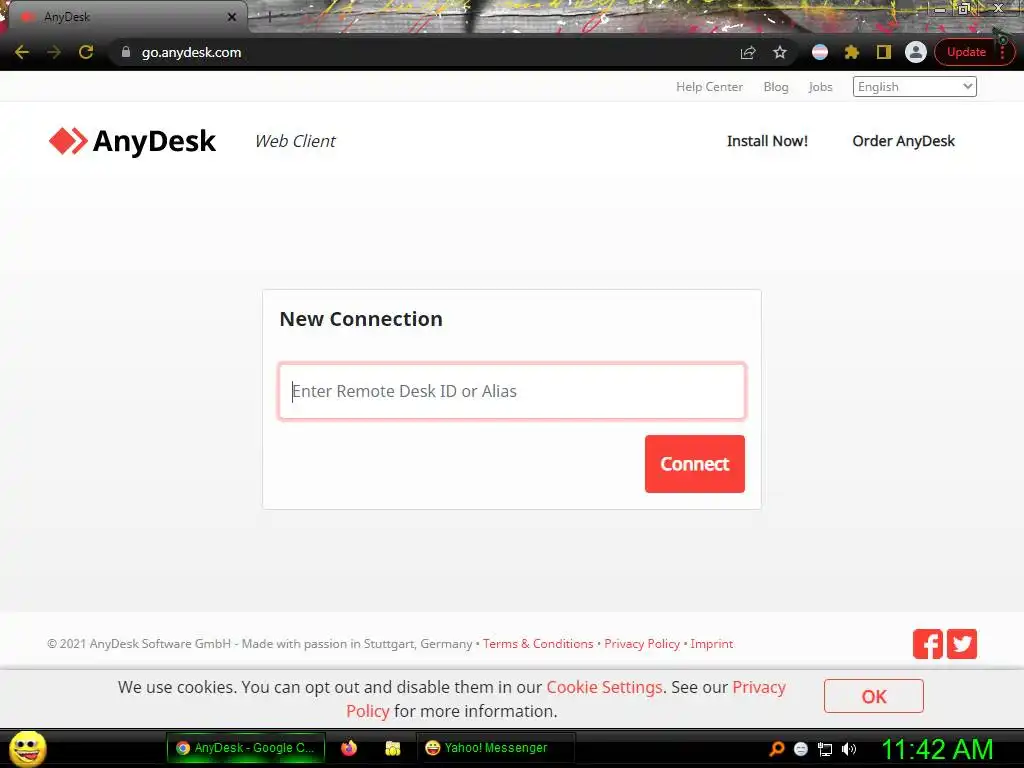Screen dimensions: 1024x768
Task: Open the Imprint link
Action: [x=712, y=644]
